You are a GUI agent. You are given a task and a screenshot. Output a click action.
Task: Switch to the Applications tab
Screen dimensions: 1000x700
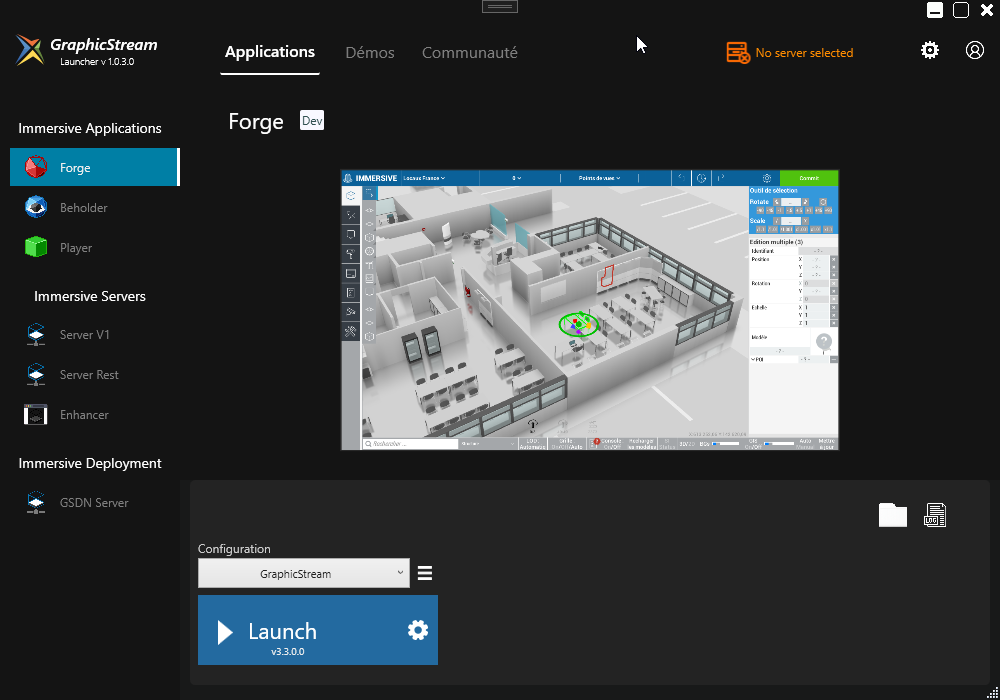(270, 52)
